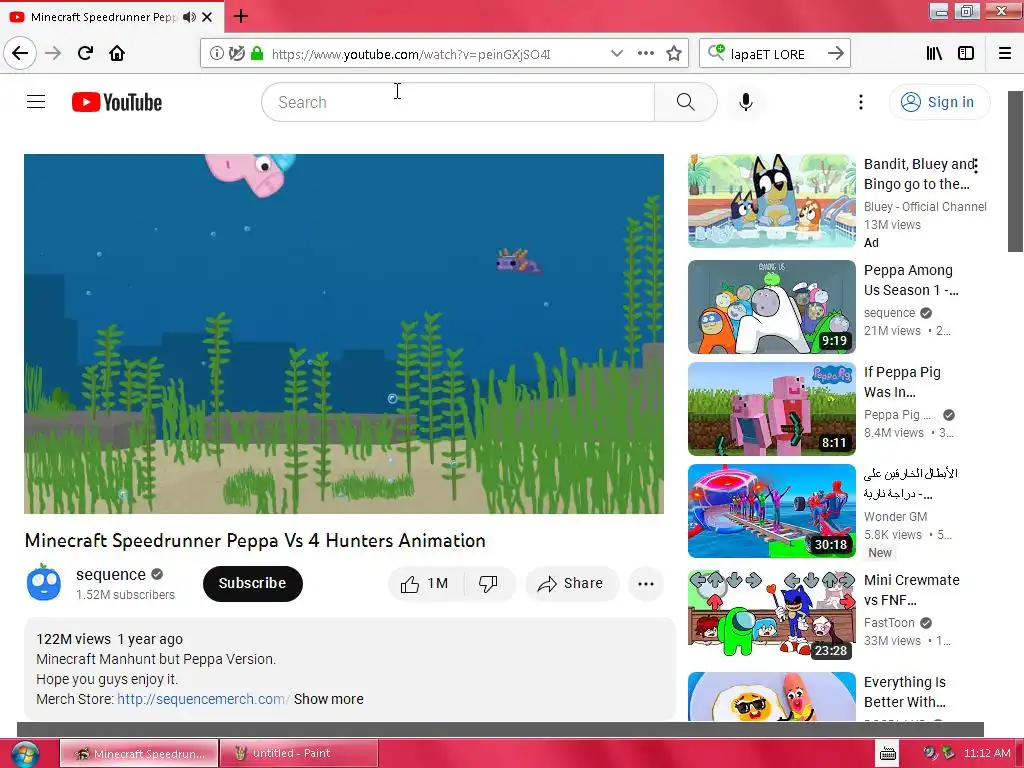
Task: Close the Minecraft Speedrunner tab
Action: tap(207, 17)
